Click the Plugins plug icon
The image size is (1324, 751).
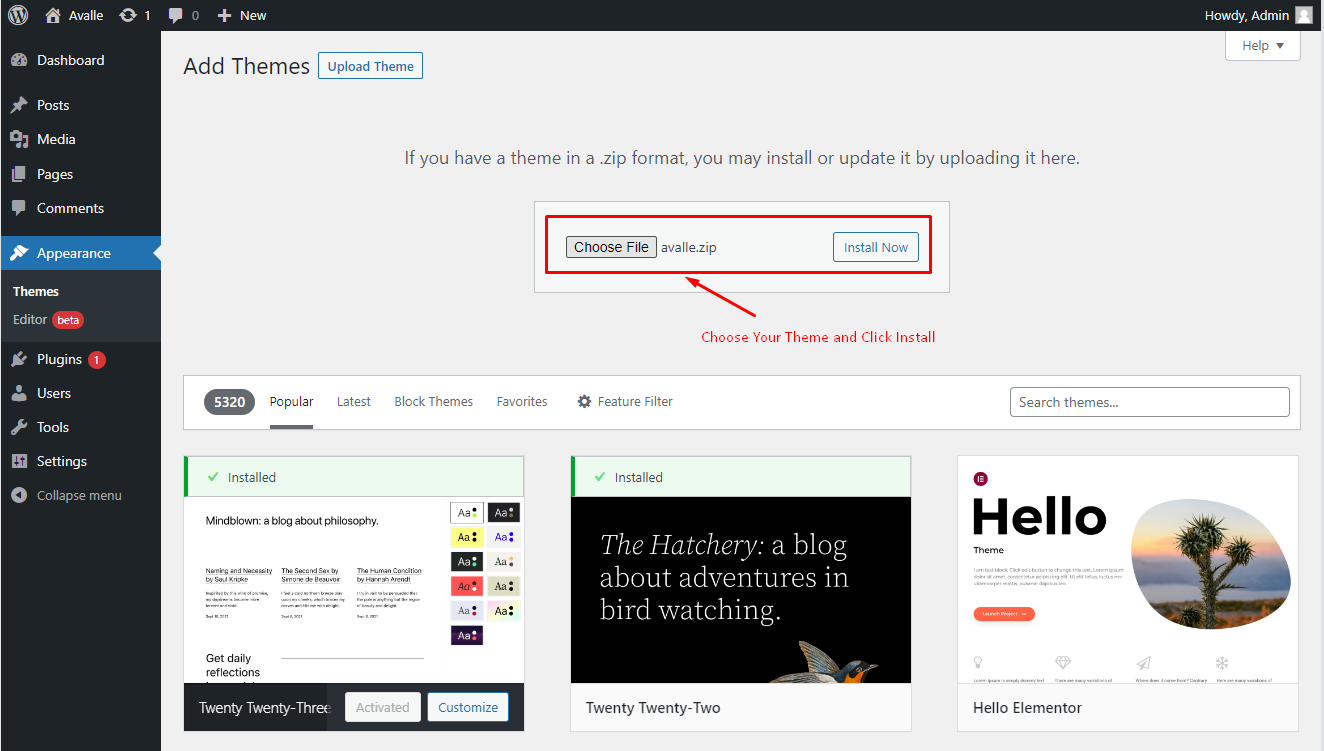click(x=19, y=359)
